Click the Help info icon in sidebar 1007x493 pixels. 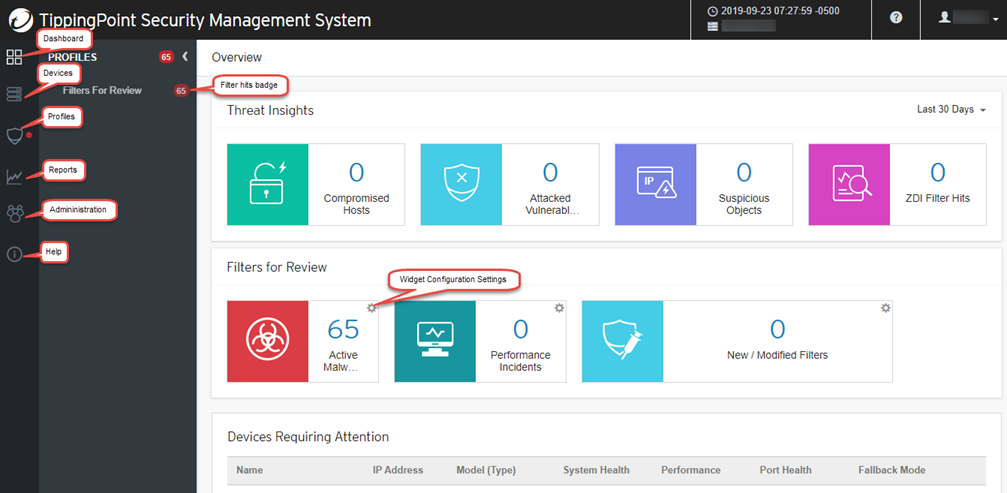click(14, 254)
